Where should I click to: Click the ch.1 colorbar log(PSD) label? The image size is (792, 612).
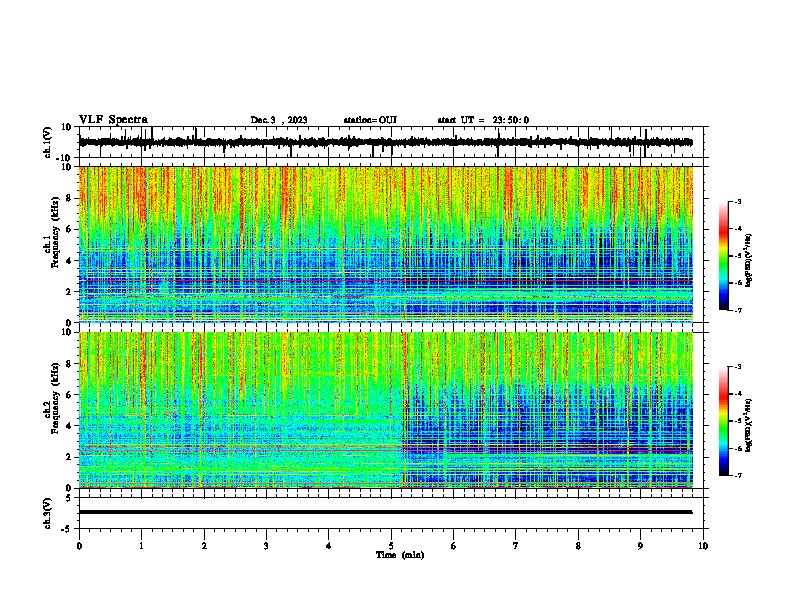click(x=749, y=261)
